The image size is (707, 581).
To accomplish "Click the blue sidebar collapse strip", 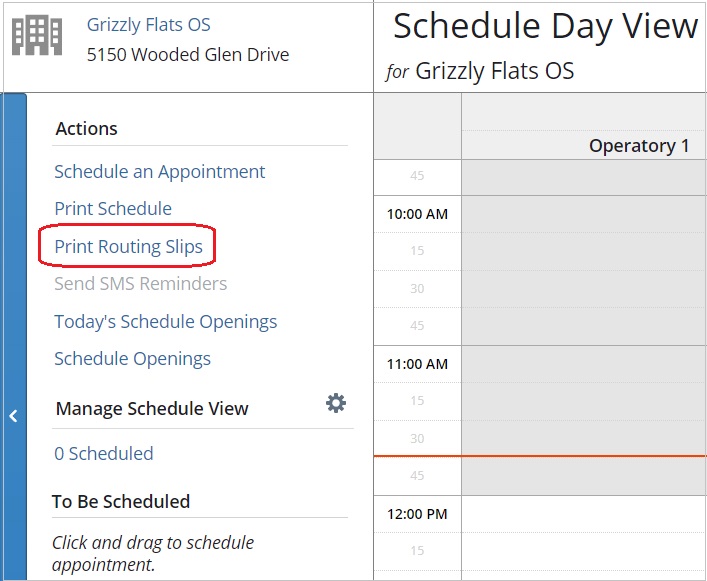I will [x=14, y=337].
